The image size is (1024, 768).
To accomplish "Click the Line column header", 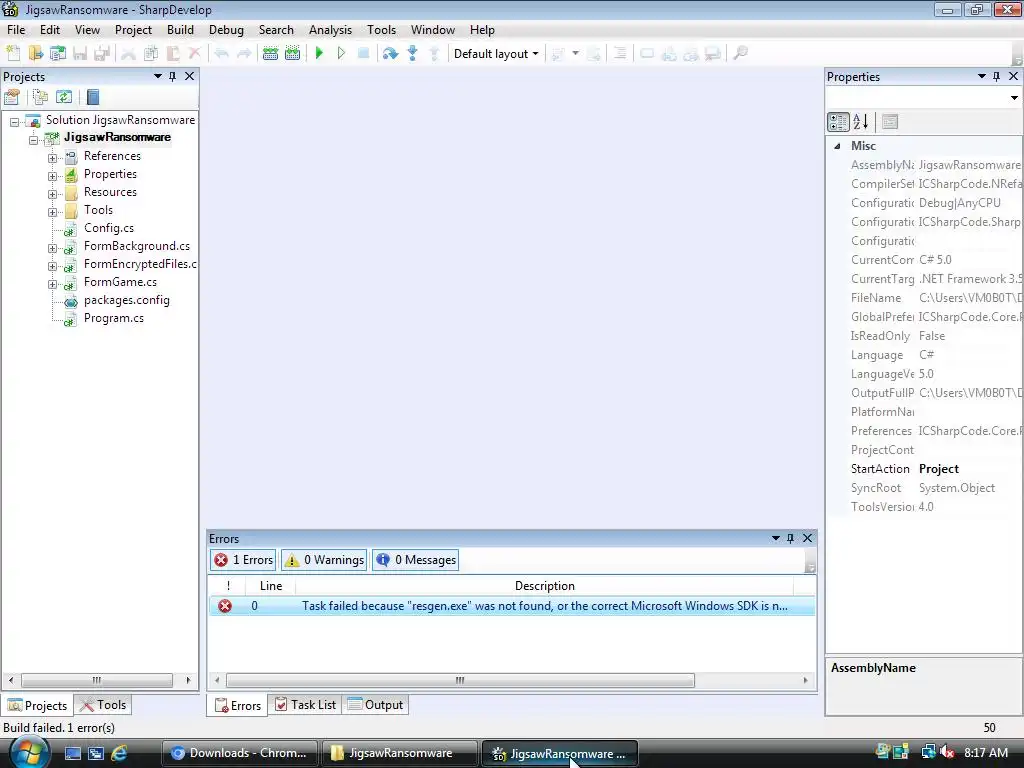I will tap(270, 586).
